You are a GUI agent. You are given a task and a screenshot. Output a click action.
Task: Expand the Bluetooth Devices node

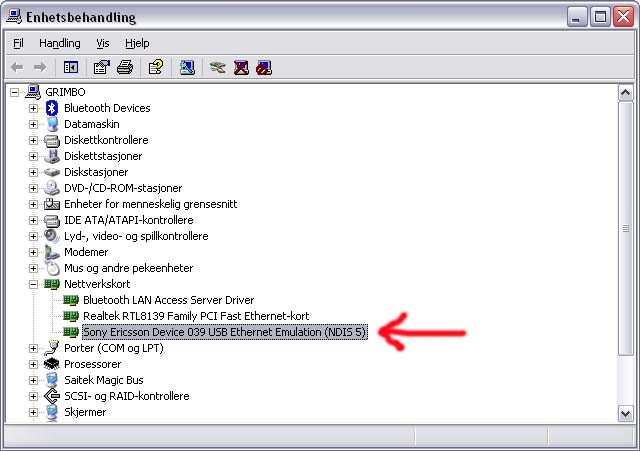(x=33, y=109)
